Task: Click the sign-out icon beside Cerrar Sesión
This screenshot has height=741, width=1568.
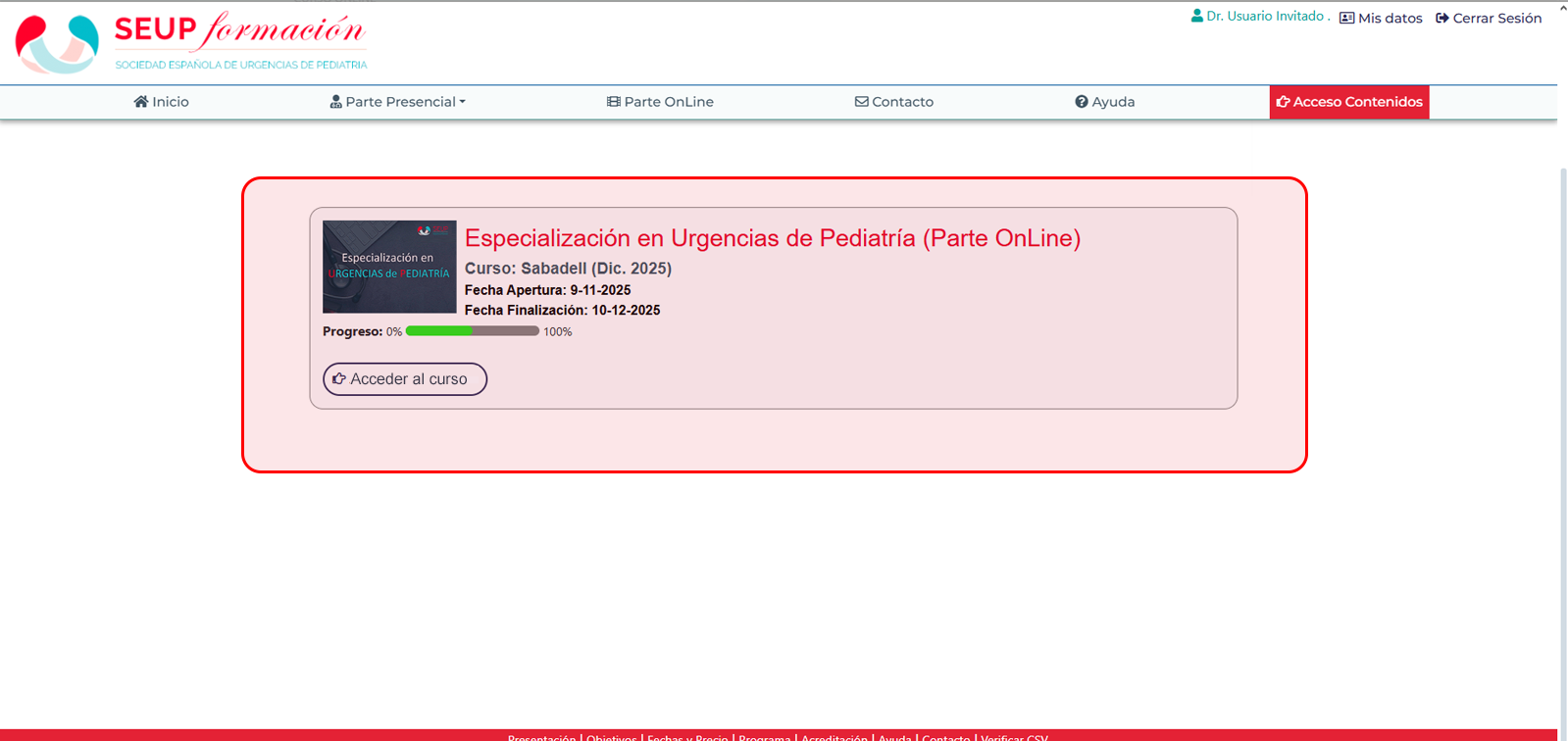Action: pos(1442,19)
